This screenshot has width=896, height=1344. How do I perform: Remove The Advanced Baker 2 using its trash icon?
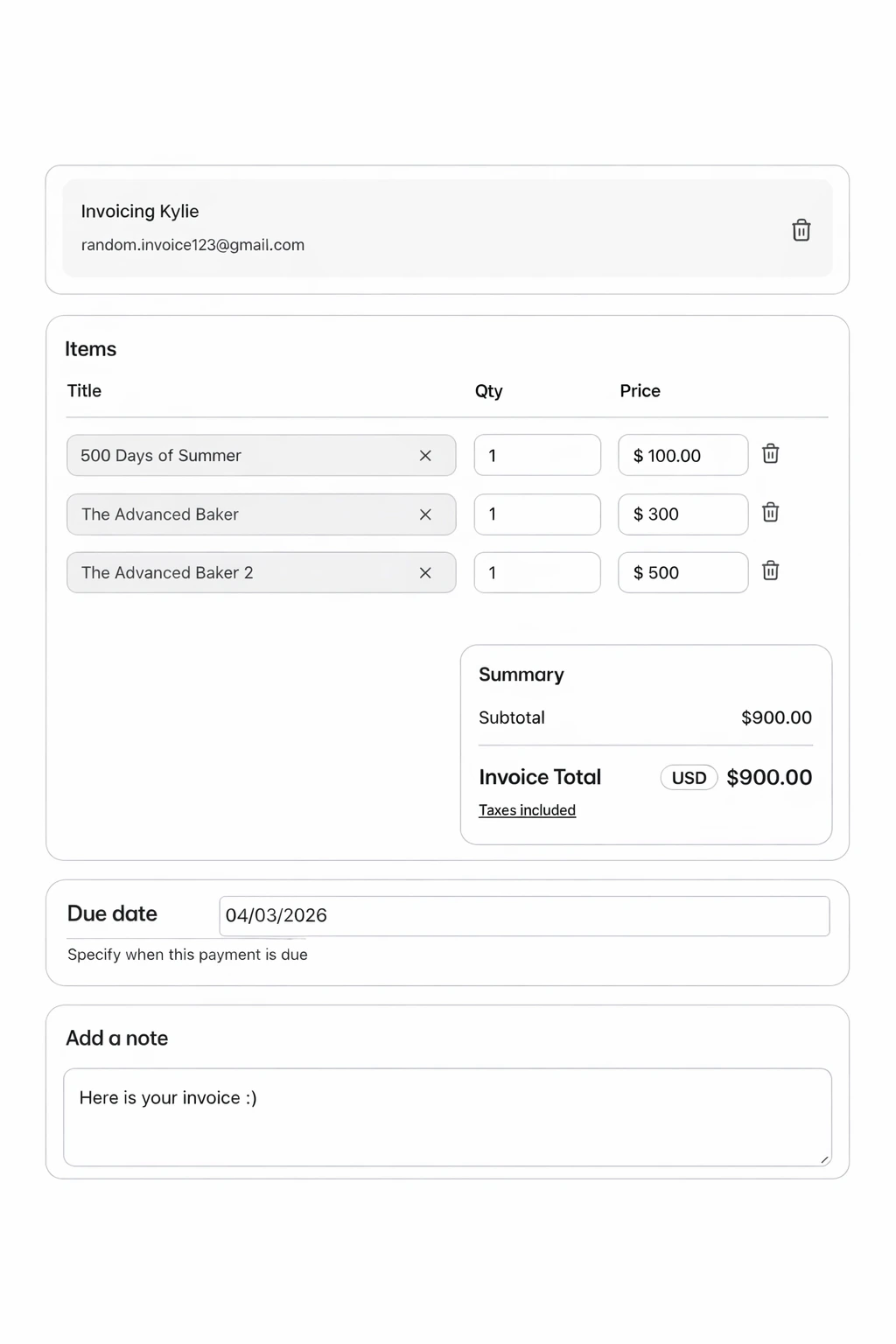coord(770,571)
